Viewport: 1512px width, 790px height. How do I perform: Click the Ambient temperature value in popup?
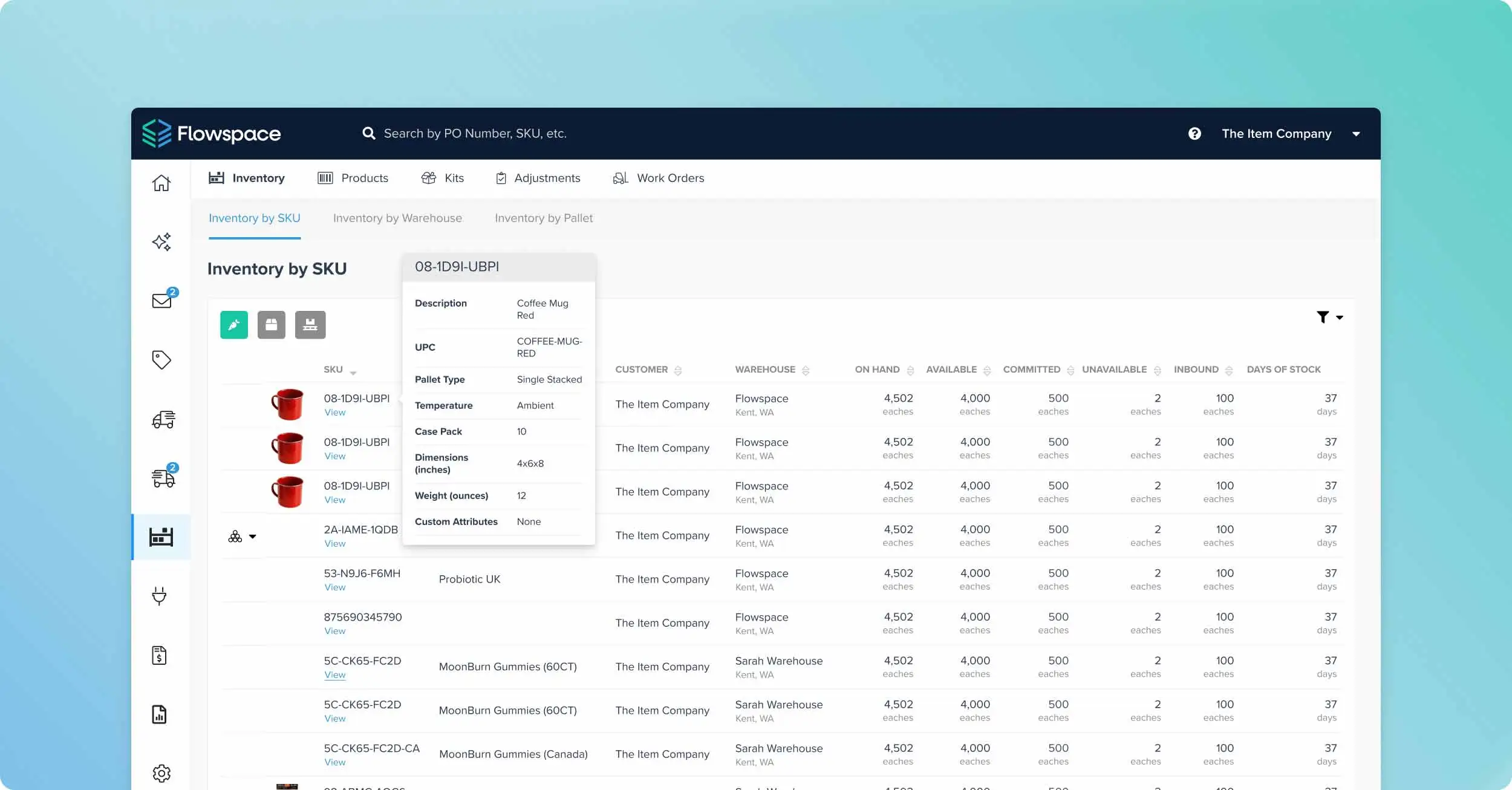535,405
